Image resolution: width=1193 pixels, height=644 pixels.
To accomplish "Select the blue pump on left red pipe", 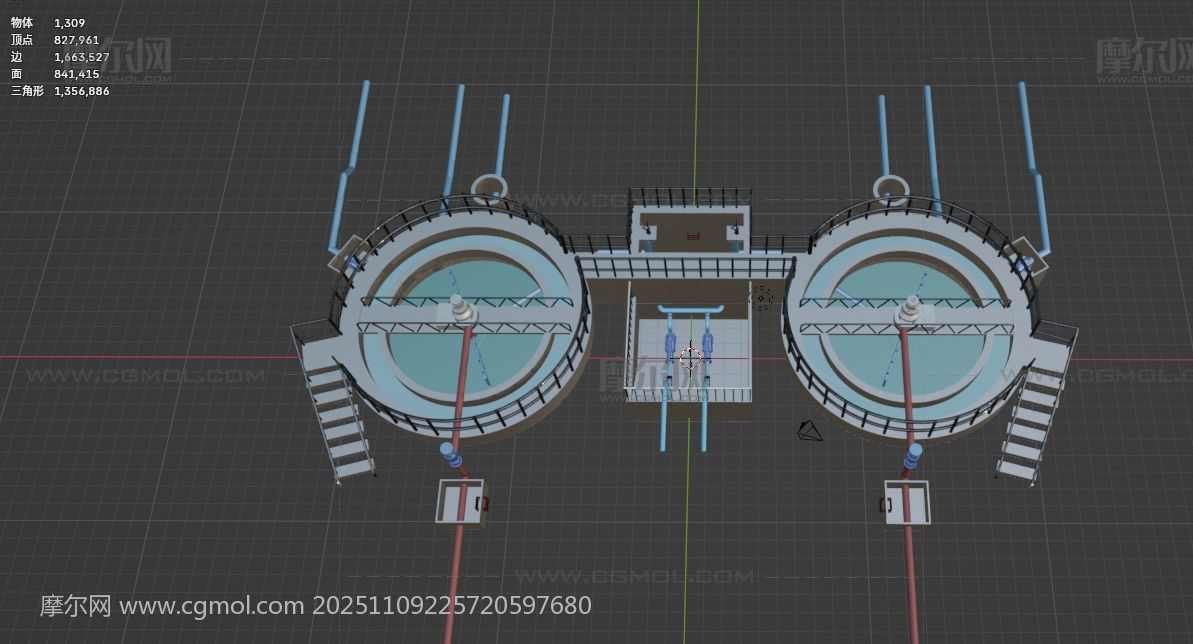I will [452, 456].
